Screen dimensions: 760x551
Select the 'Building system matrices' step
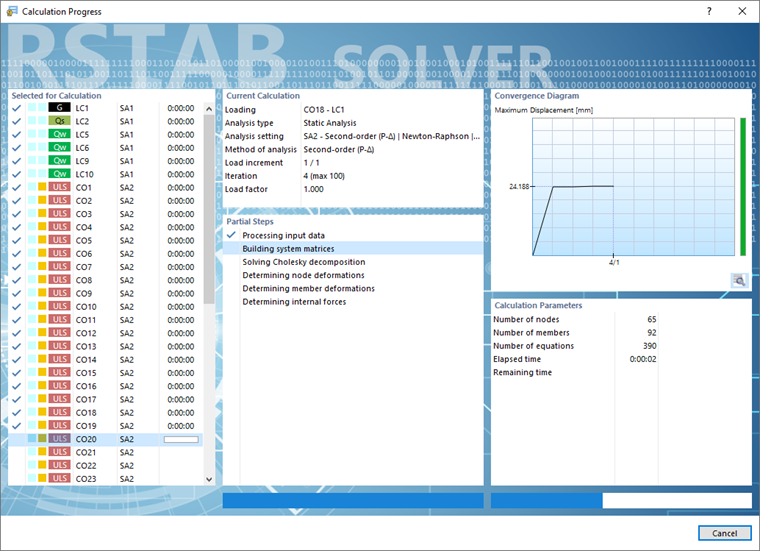click(x=353, y=249)
